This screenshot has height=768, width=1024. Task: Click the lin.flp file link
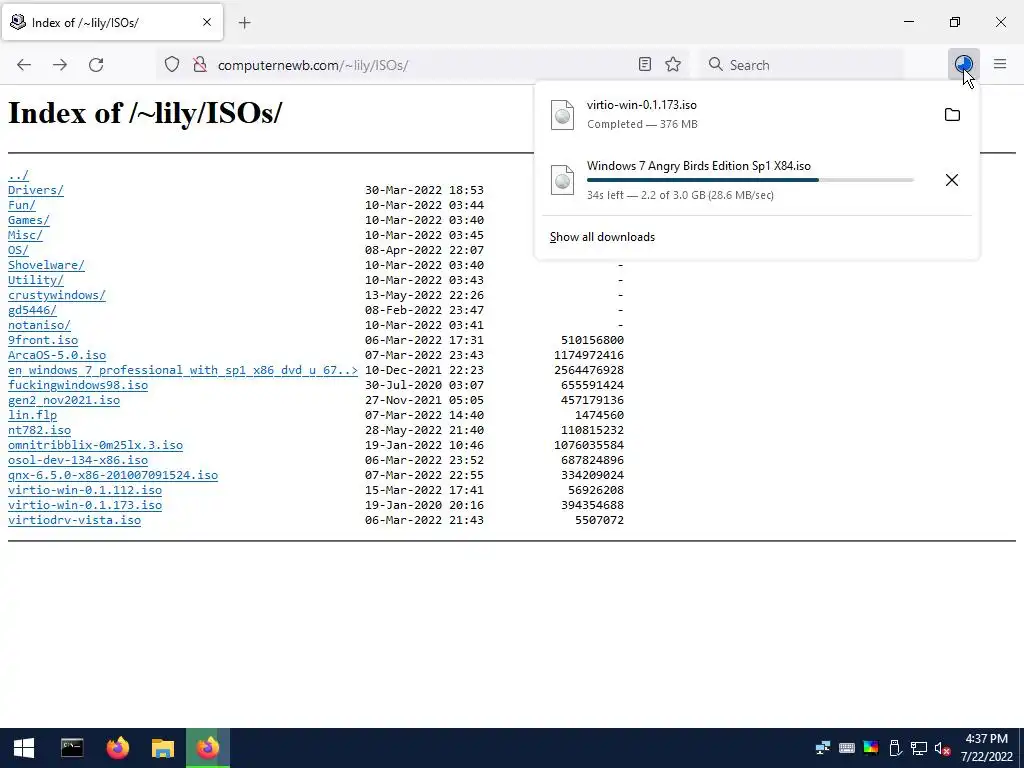click(x=33, y=415)
